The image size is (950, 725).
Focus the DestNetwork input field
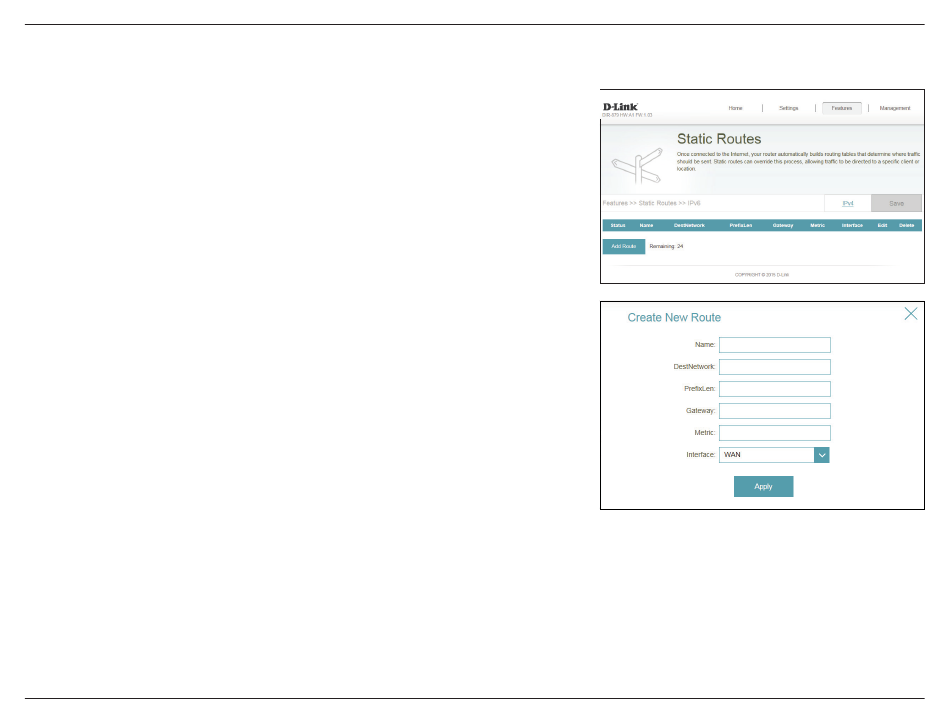(x=774, y=366)
